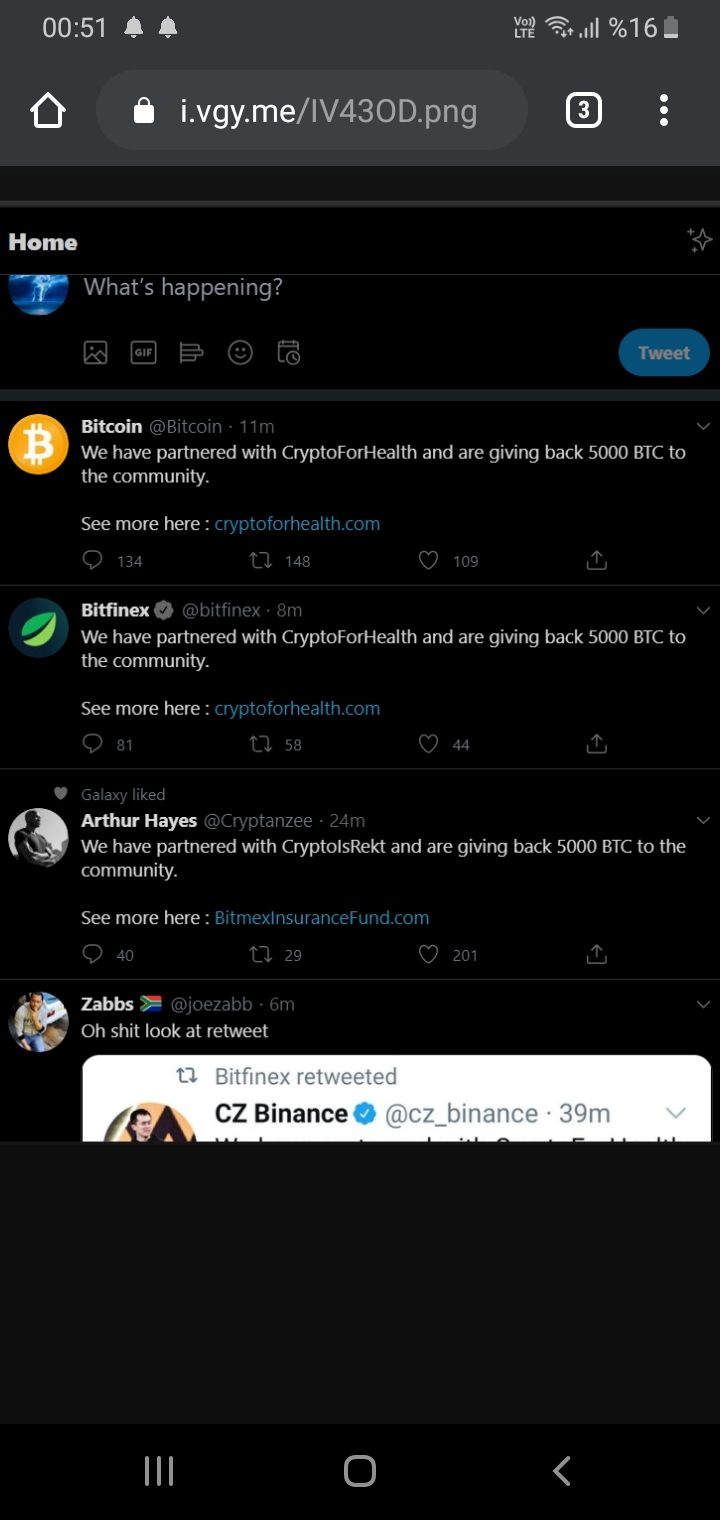Add a GIF to the tweet
The height and width of the screenshot is (1520, 720).
pos(144,352)
